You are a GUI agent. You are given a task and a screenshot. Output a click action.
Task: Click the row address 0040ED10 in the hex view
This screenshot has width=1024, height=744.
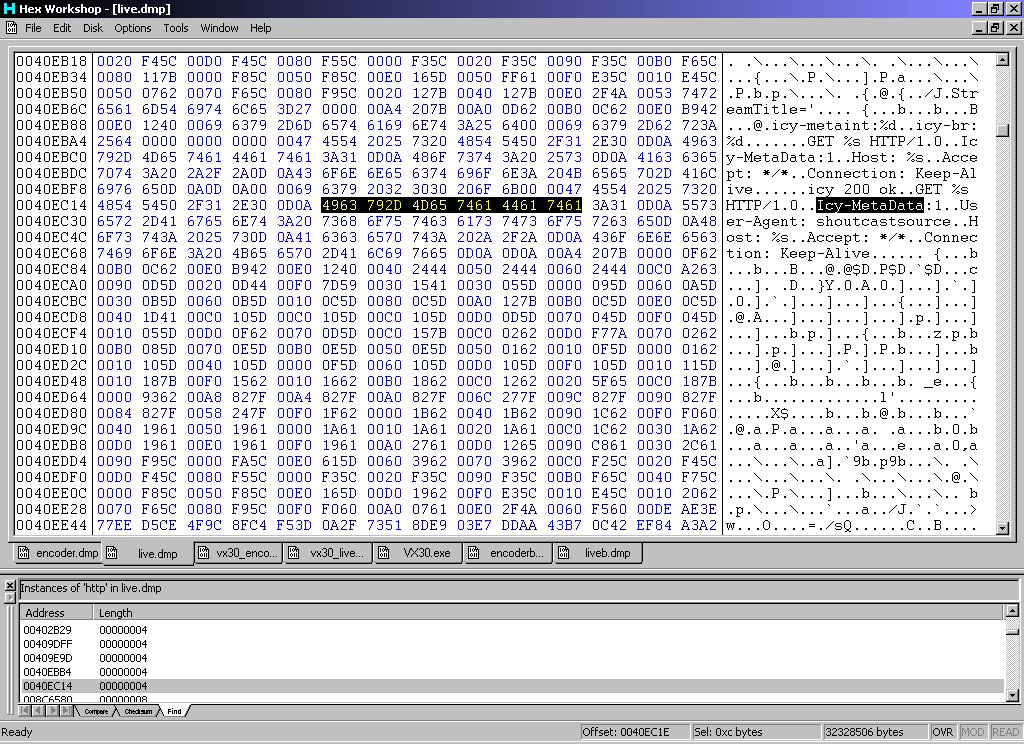(52, 349)
